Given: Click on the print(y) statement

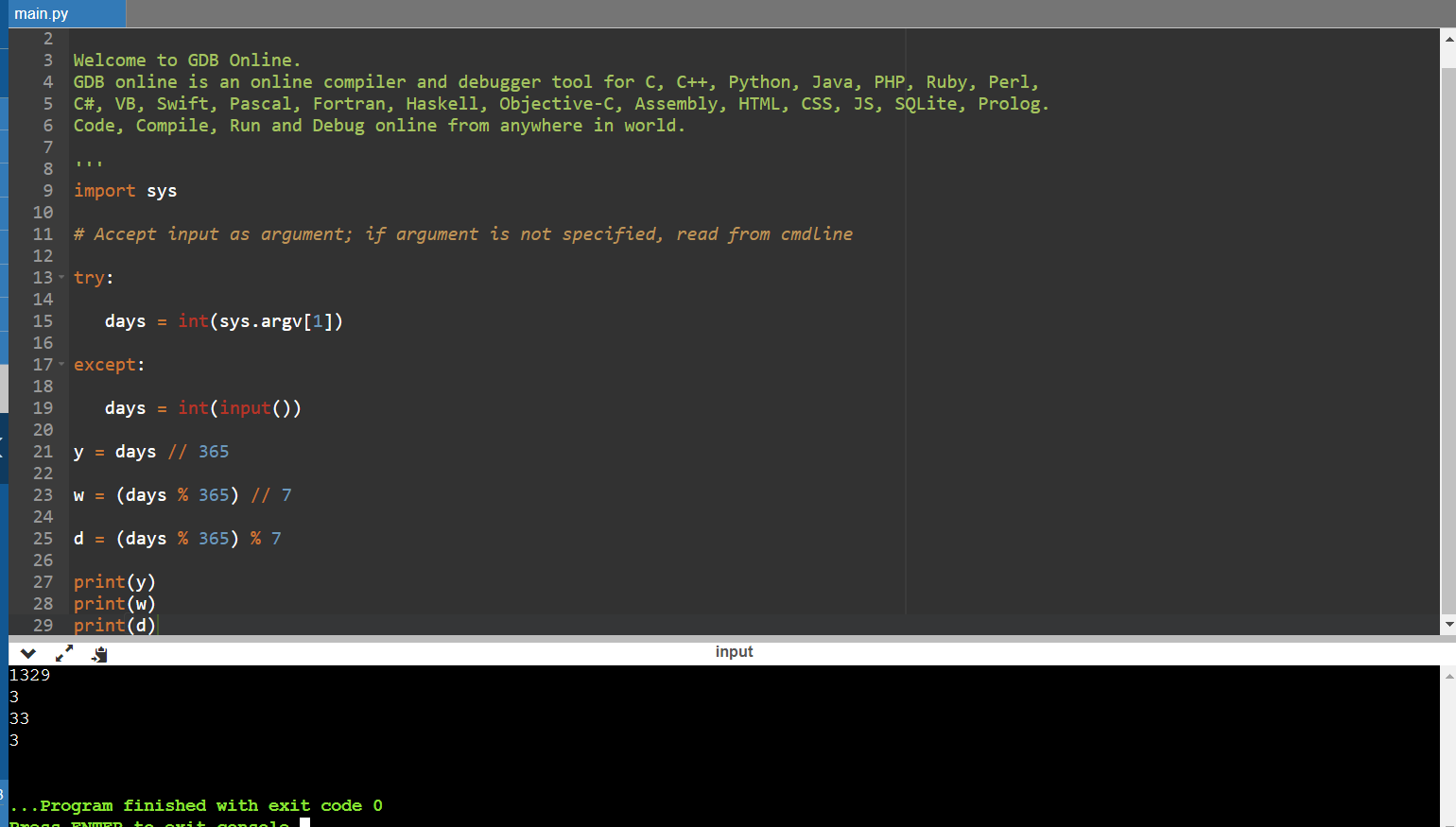Looking at the screenshot, I should tap(114, 582).
